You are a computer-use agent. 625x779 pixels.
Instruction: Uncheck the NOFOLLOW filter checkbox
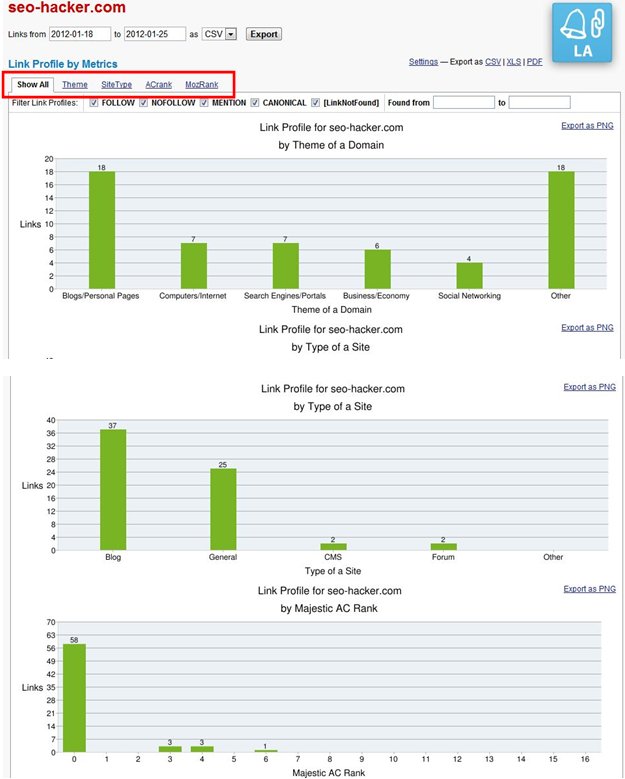(x=144, y=102)
